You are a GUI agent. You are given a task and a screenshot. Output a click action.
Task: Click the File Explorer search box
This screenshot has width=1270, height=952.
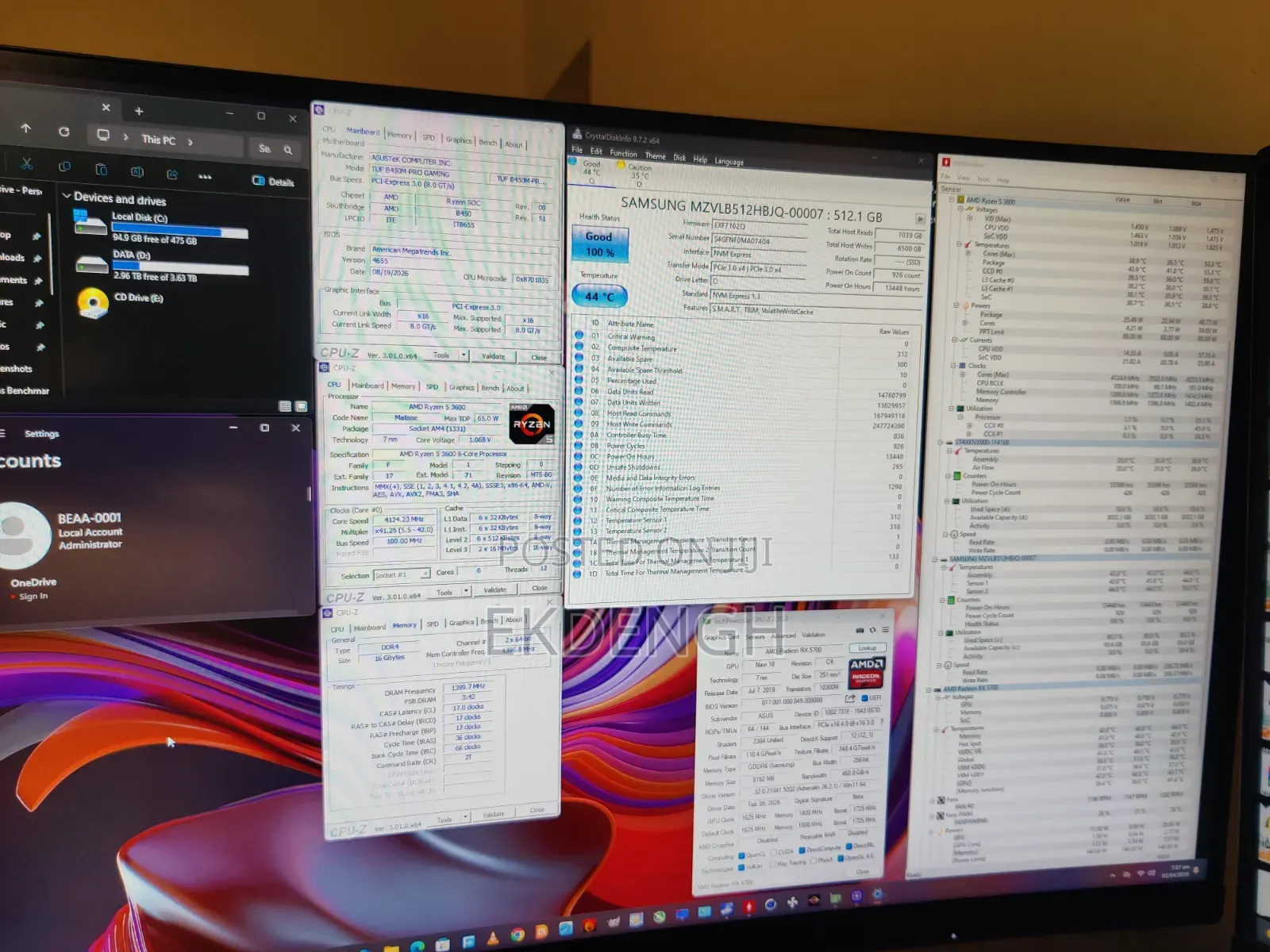point(275,148)
